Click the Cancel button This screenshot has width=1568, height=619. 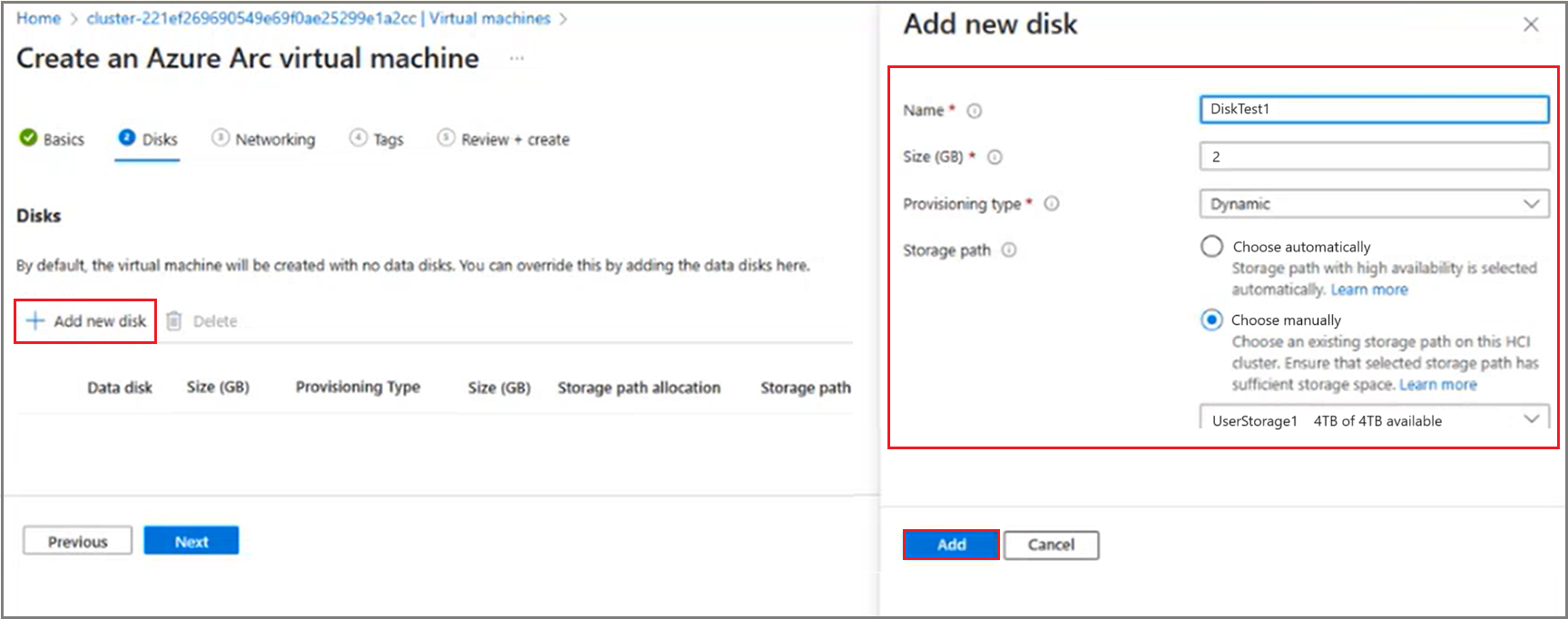coord(1051,545)
